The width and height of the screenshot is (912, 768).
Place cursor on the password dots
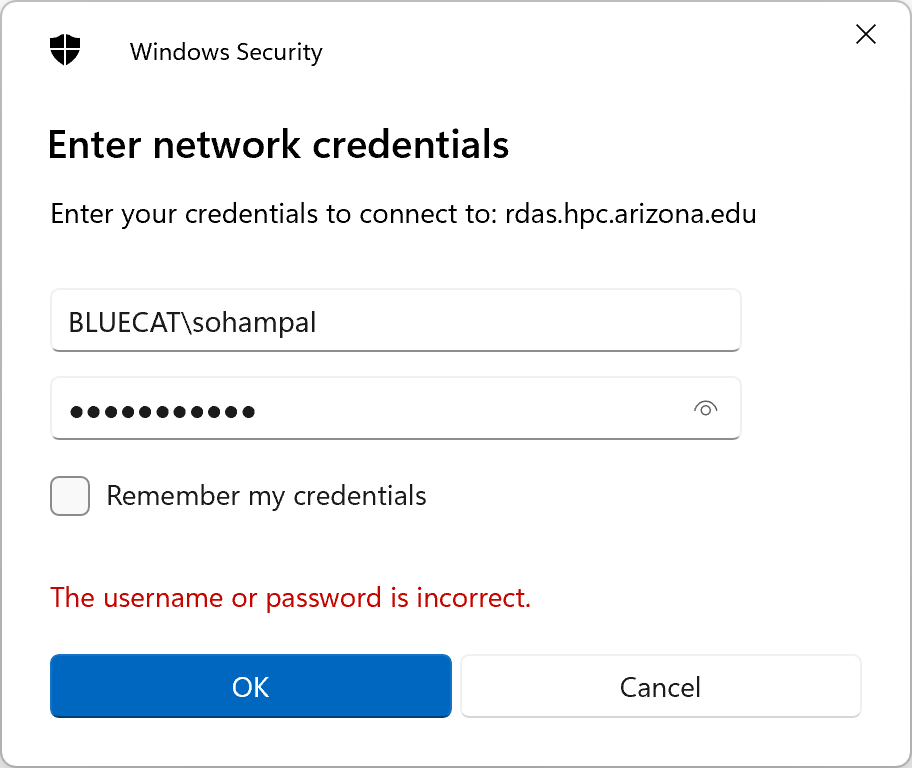(162, 412)
